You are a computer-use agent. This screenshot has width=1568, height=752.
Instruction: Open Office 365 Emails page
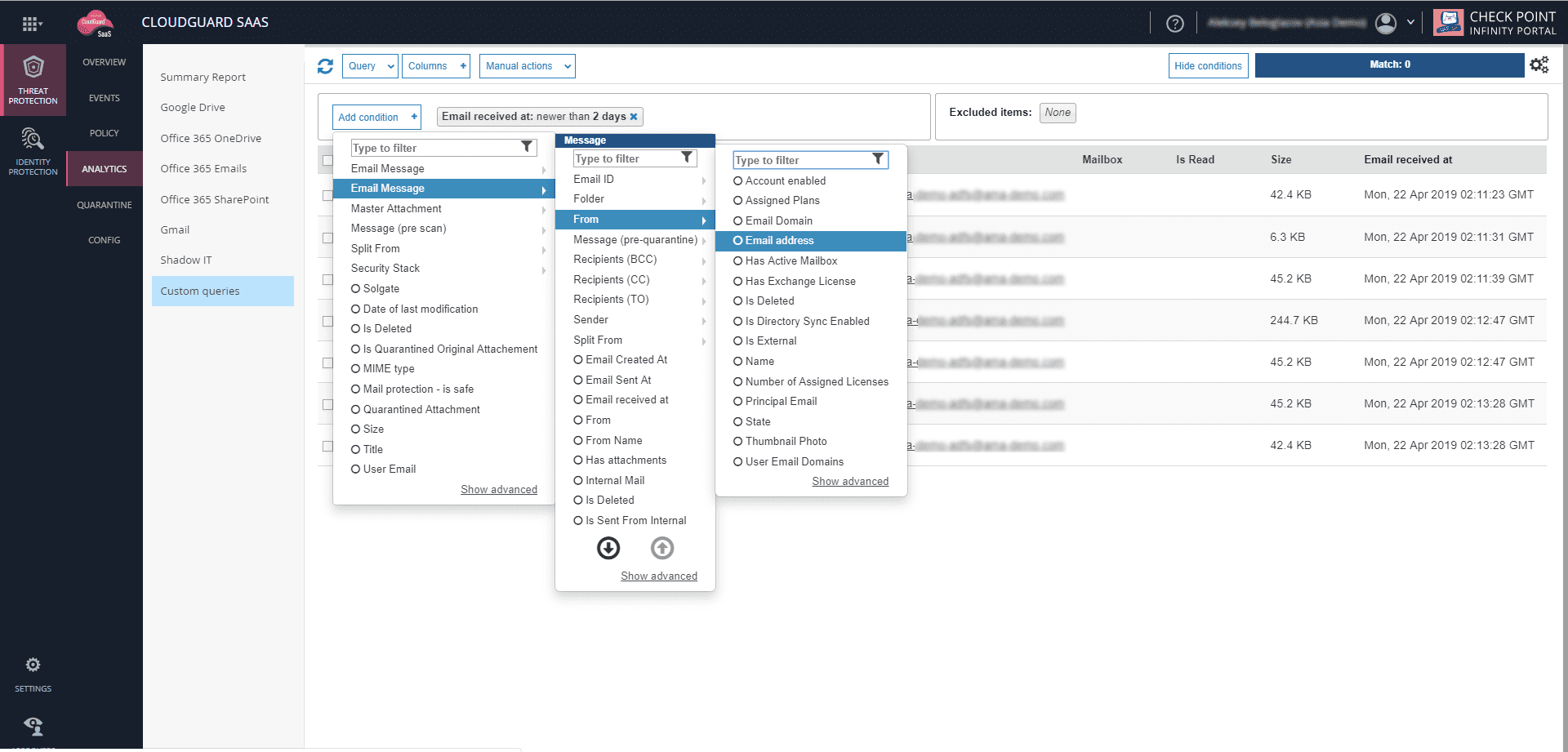tap(203, 169)
